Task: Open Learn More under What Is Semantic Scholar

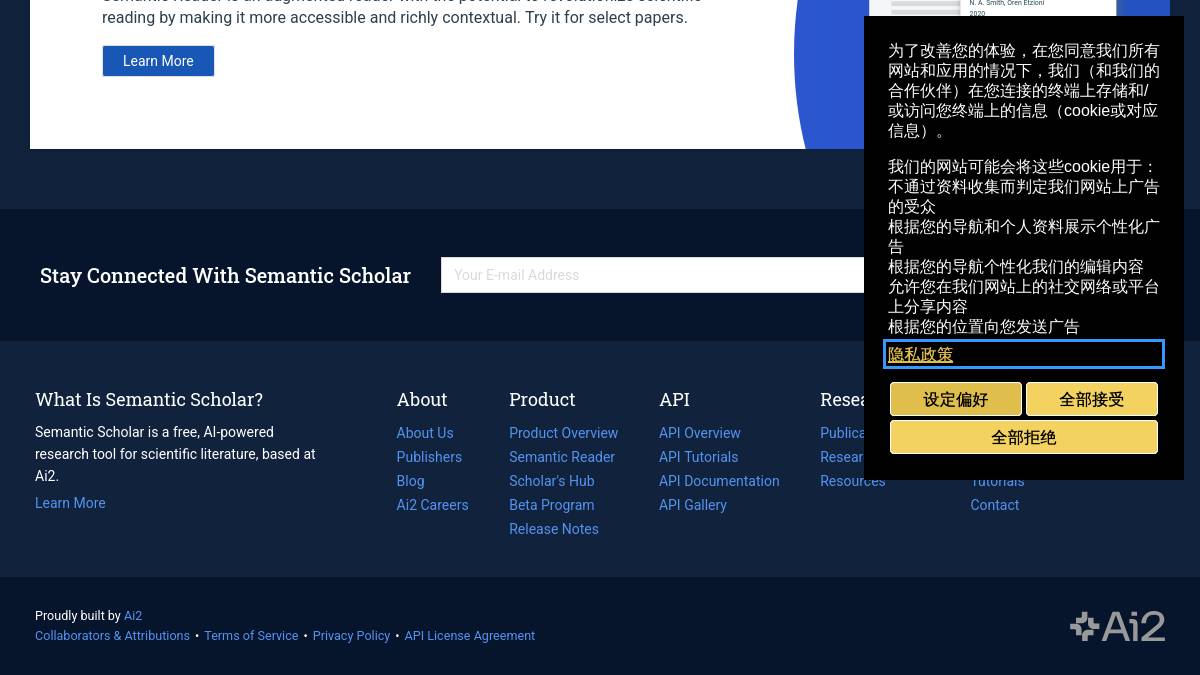Action: click(70, 503)
